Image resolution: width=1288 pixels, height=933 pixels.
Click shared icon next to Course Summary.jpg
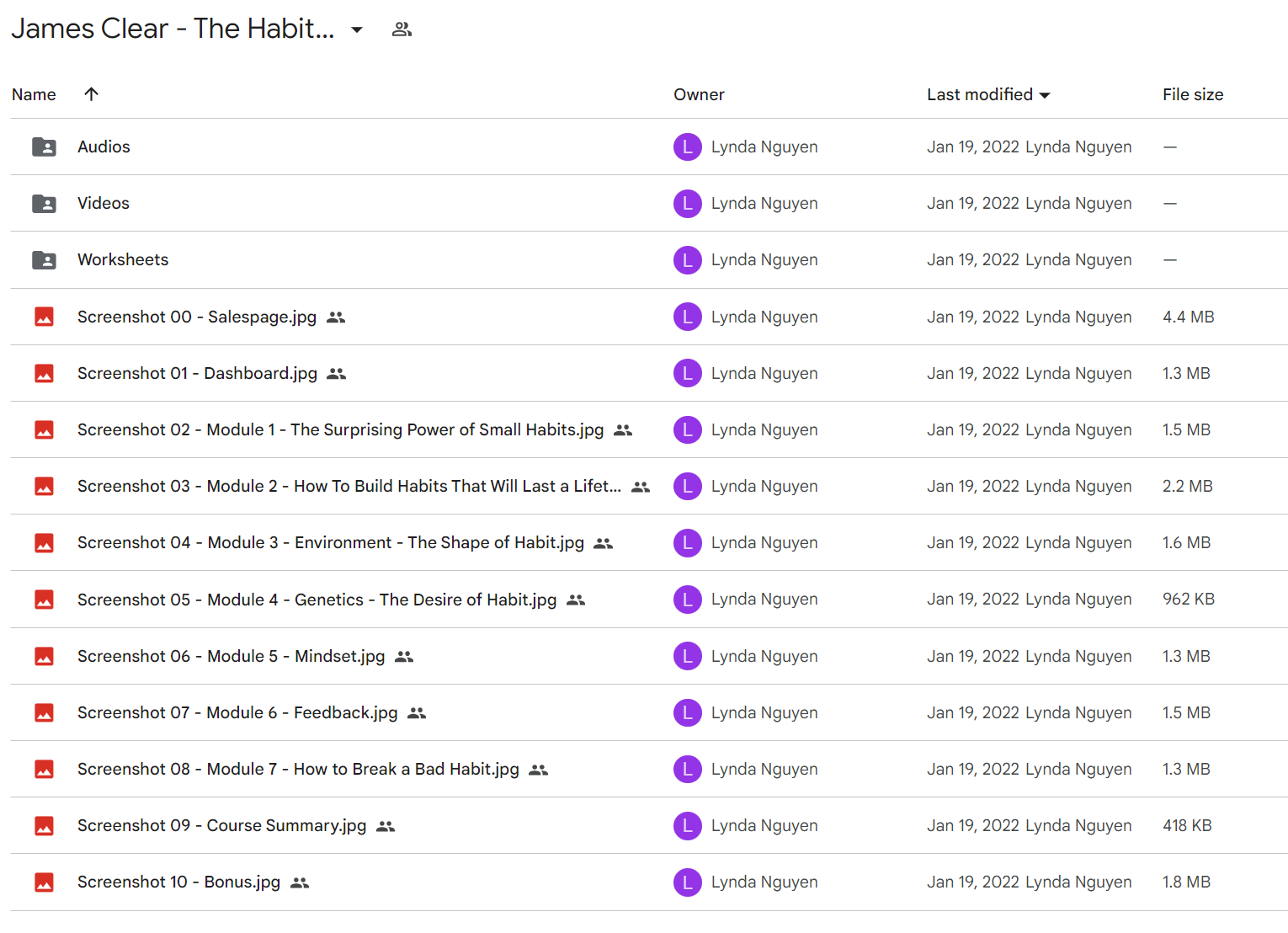[386, 826]
